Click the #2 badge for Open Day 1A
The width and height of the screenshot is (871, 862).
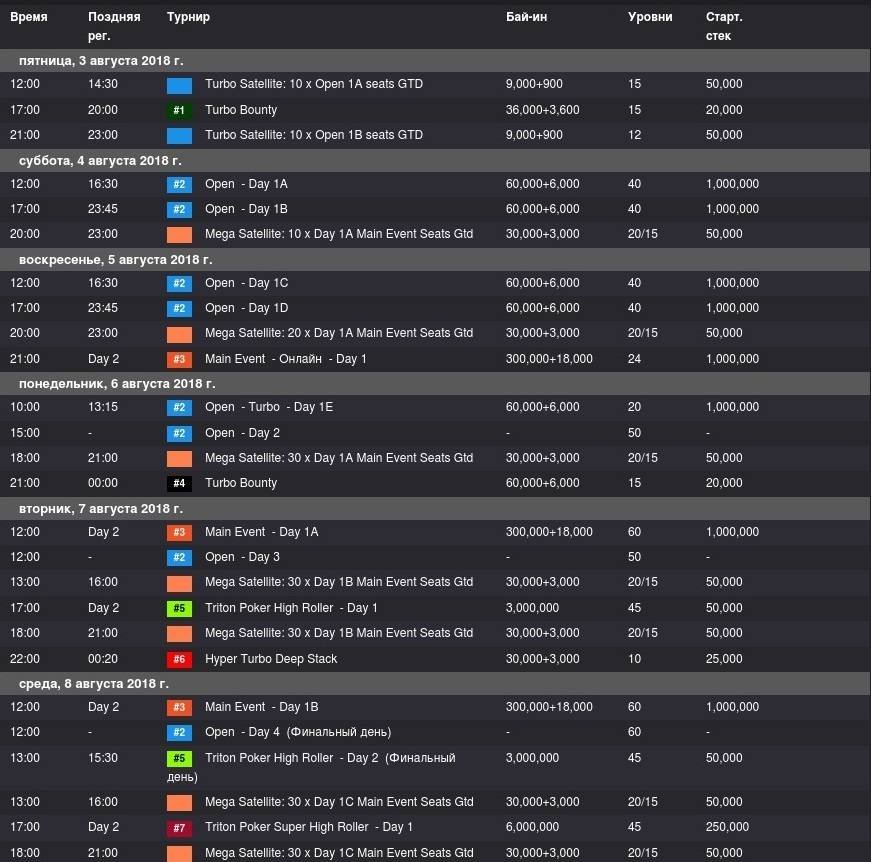(179, 184)
